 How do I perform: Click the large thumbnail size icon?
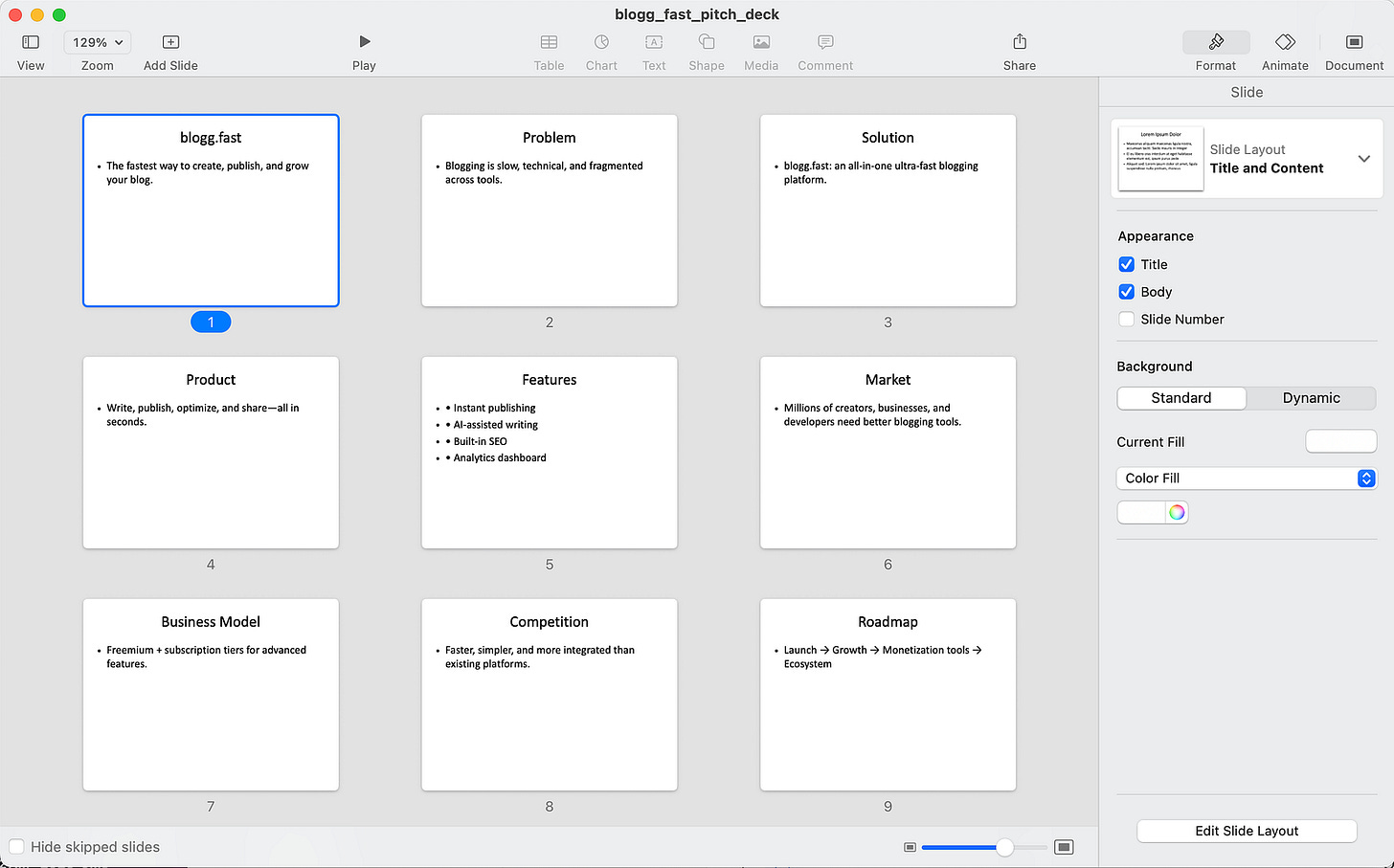point(1064,847)
